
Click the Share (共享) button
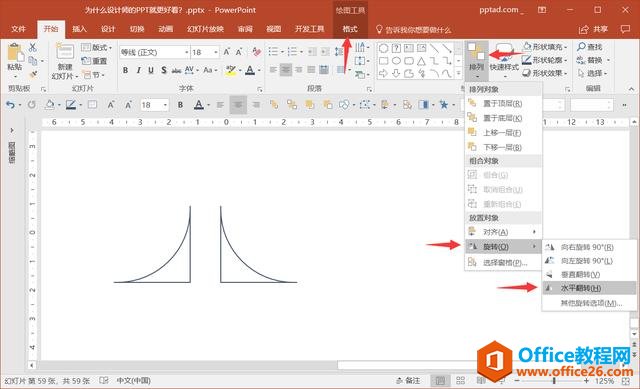pyautogui.click(x=593, y=29)
